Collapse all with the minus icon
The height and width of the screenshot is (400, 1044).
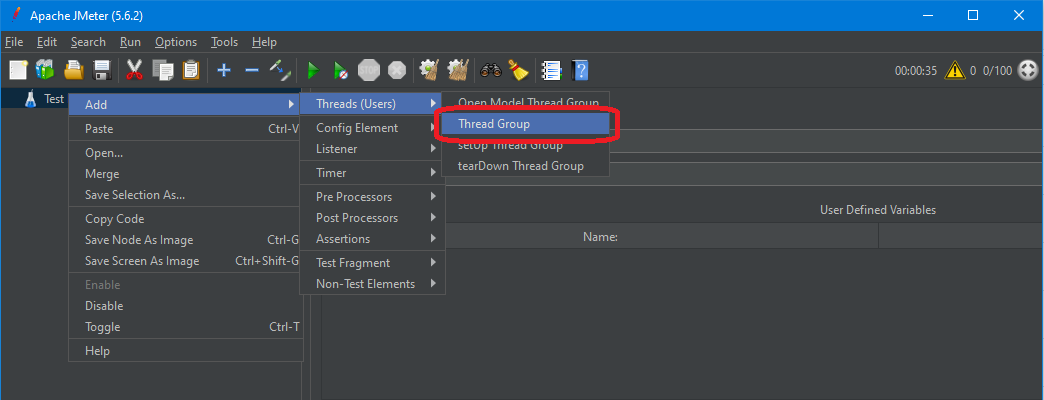tap(252, 69)
